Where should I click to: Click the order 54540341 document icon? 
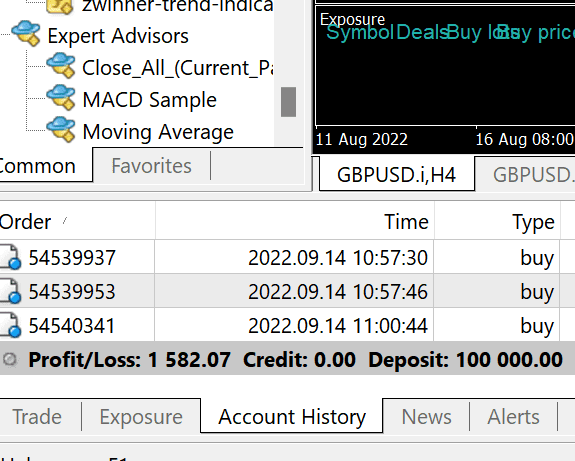tap(10, 325)
